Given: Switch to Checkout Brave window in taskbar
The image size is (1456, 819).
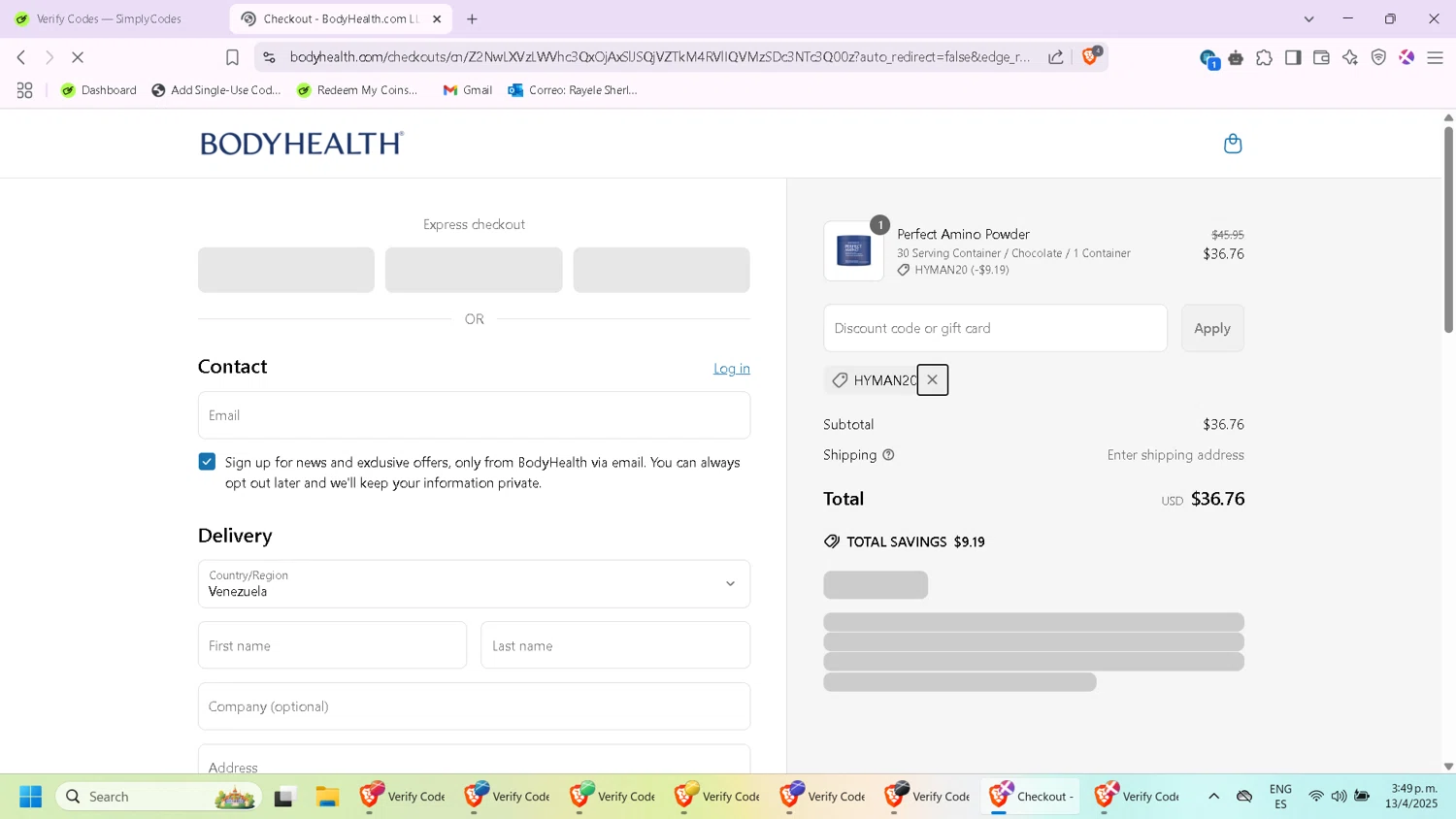Looking at the screenshot, I should [x=1031, y=797].
